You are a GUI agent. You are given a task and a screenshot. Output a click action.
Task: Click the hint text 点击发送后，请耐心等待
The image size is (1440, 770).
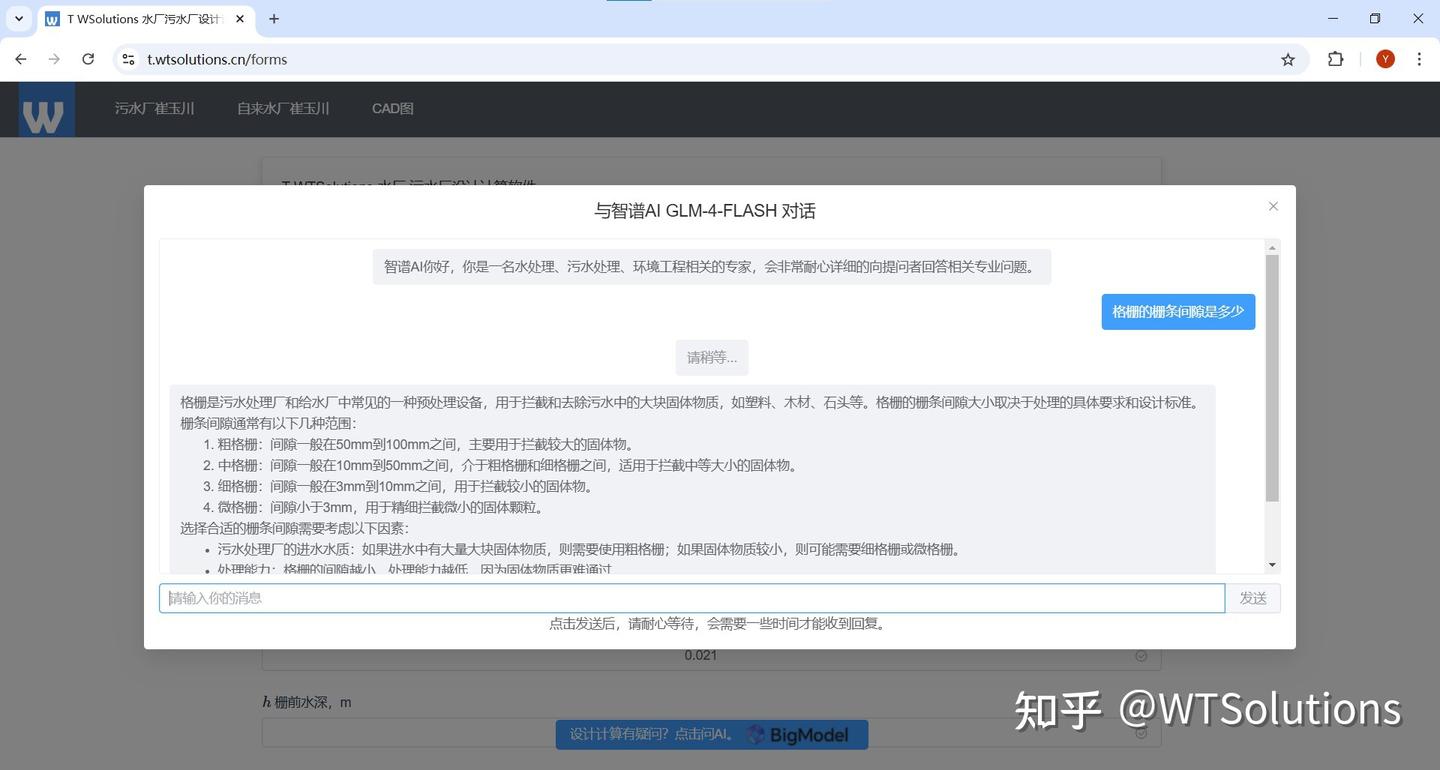pos(717,623)
